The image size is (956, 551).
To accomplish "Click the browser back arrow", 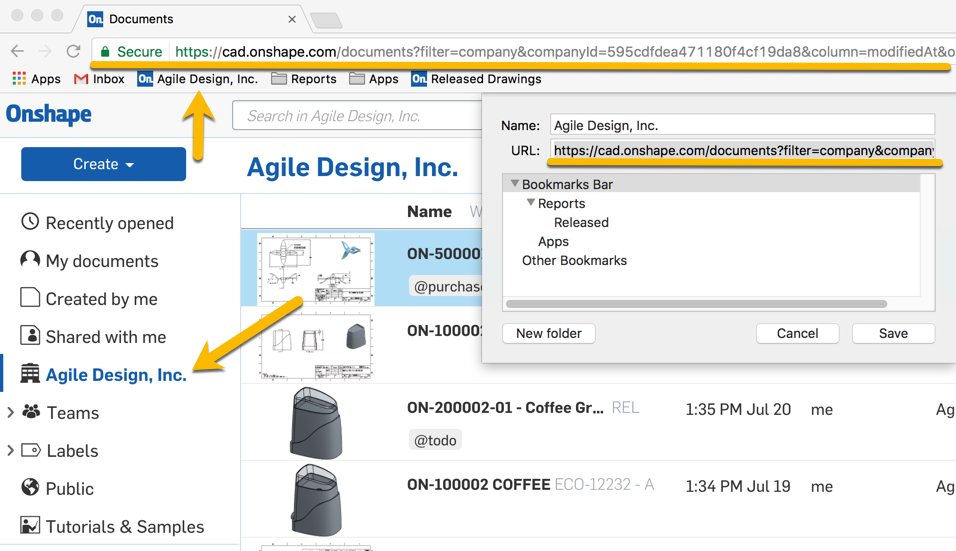I will (x=18, y=51).
